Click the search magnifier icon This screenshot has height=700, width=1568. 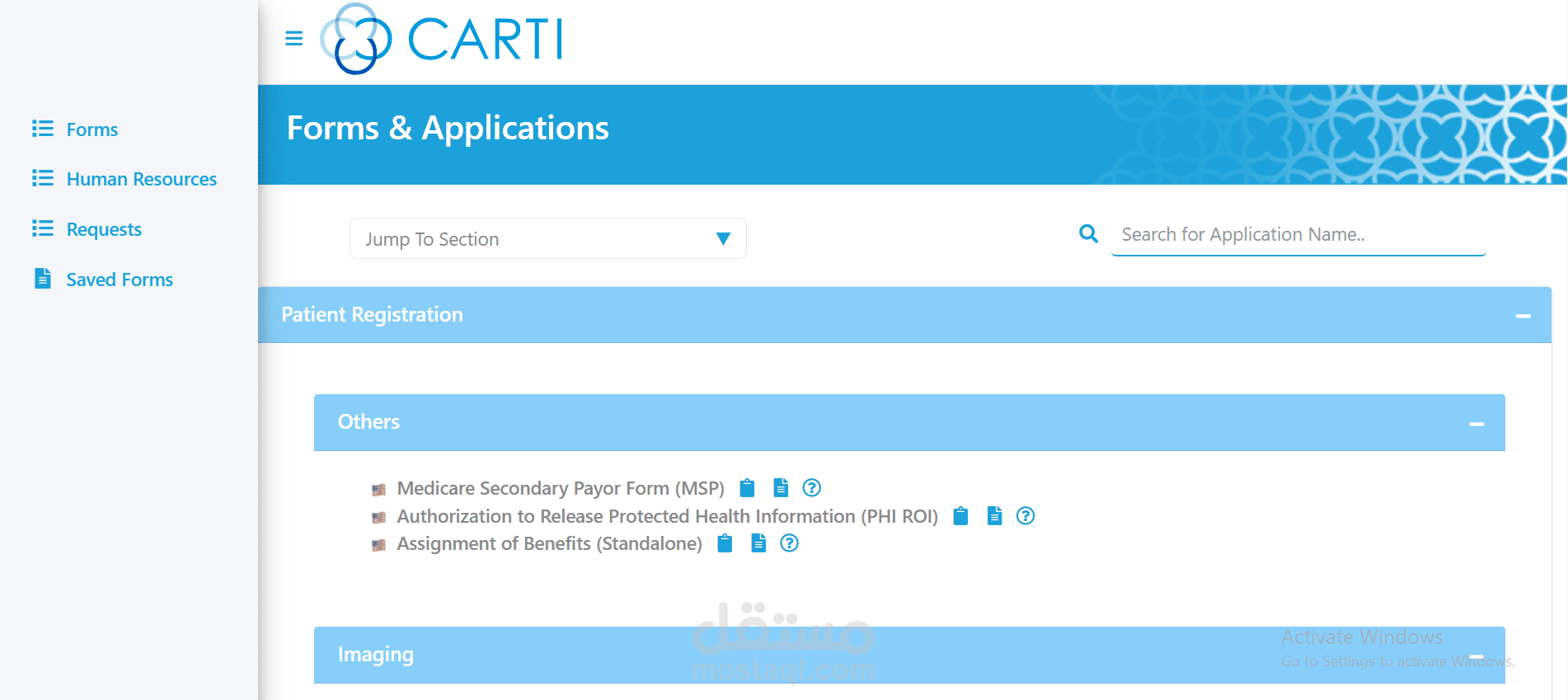pos(1088,234)
